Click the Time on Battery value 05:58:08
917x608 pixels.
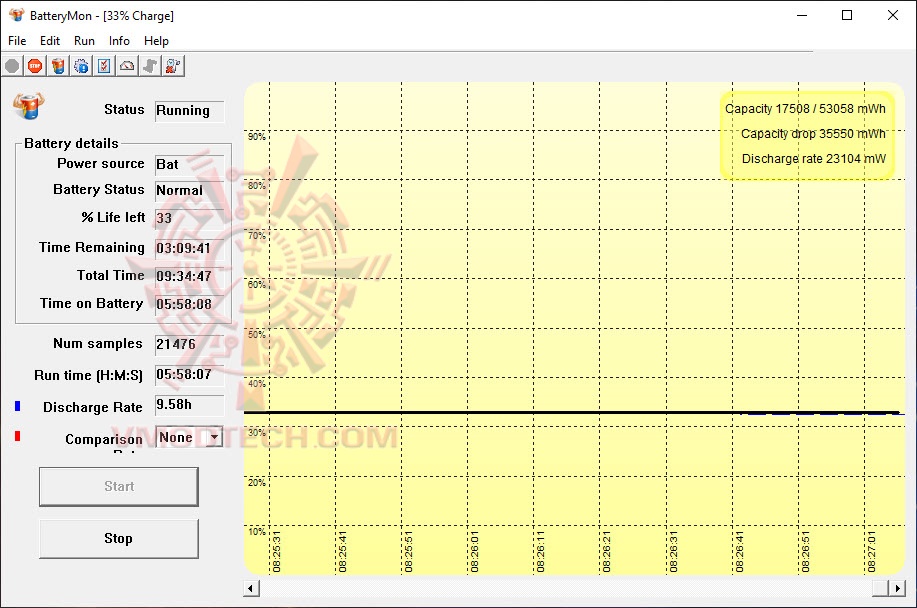click(189, 305)
